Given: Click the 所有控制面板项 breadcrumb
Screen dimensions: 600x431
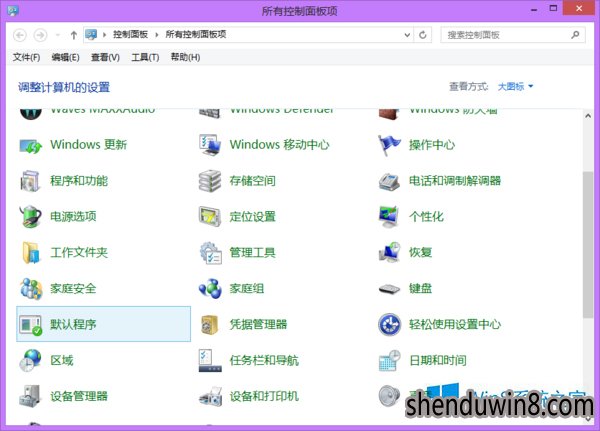Looking at the screenshot, I should point(196,34).
